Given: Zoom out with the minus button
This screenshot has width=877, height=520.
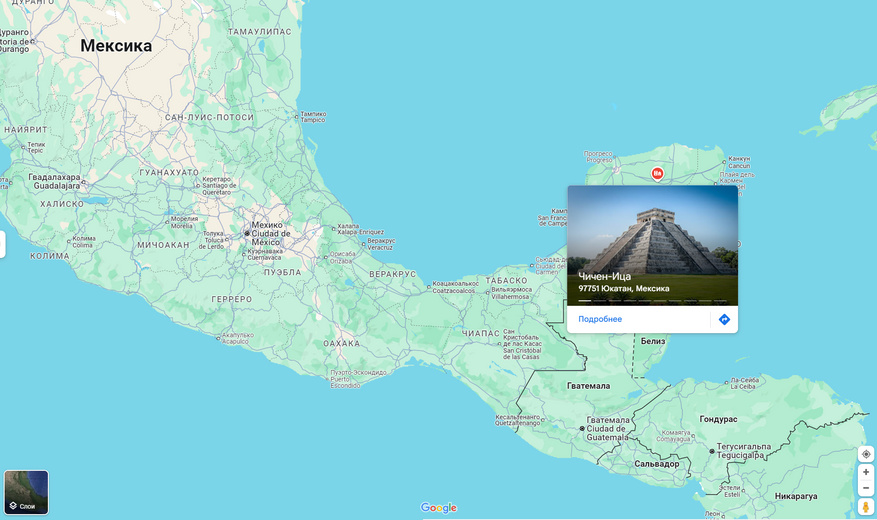Looking at the screenshot, I should pos(866,488).
